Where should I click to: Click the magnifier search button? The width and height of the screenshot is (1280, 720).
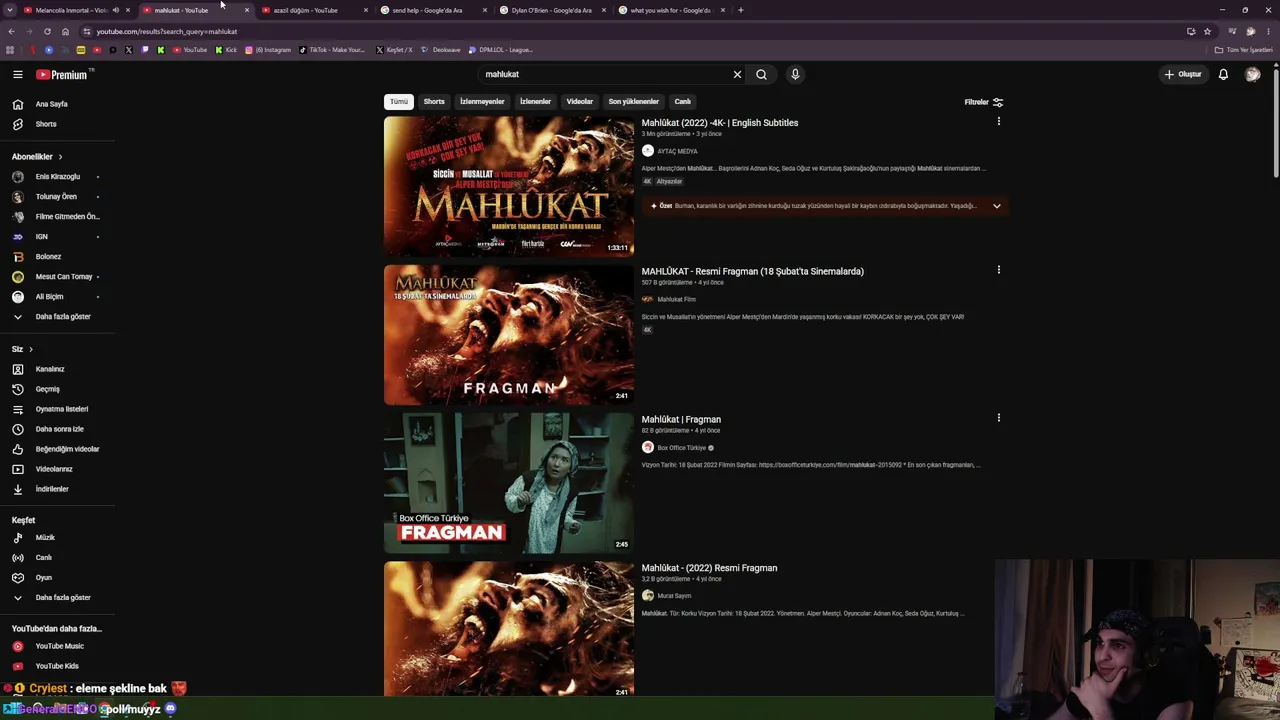point(761,74)
